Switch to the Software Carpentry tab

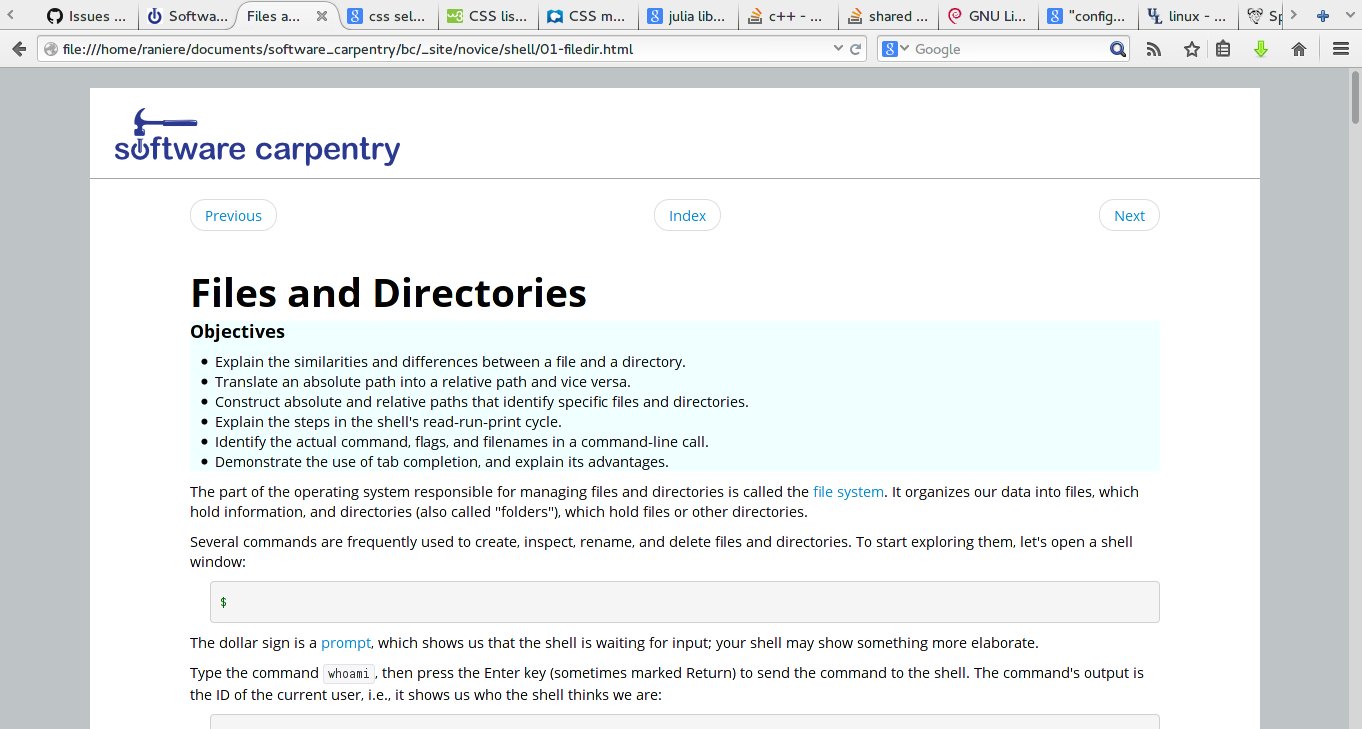pyautogui.click(x=187, y=16)
